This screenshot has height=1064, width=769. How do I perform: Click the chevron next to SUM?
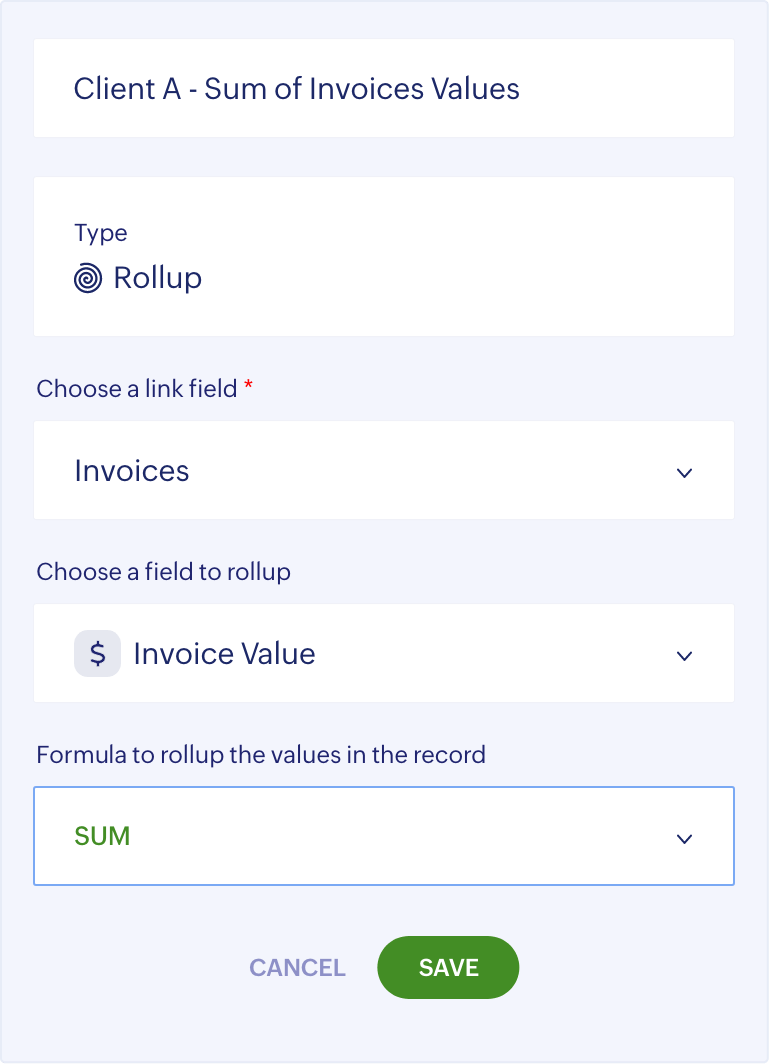[684, 838]
